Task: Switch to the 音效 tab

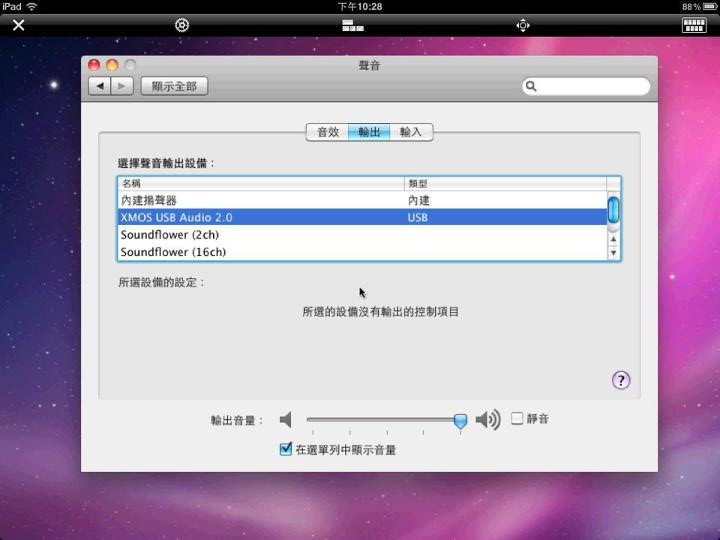Action: click(x=328, y=132)
